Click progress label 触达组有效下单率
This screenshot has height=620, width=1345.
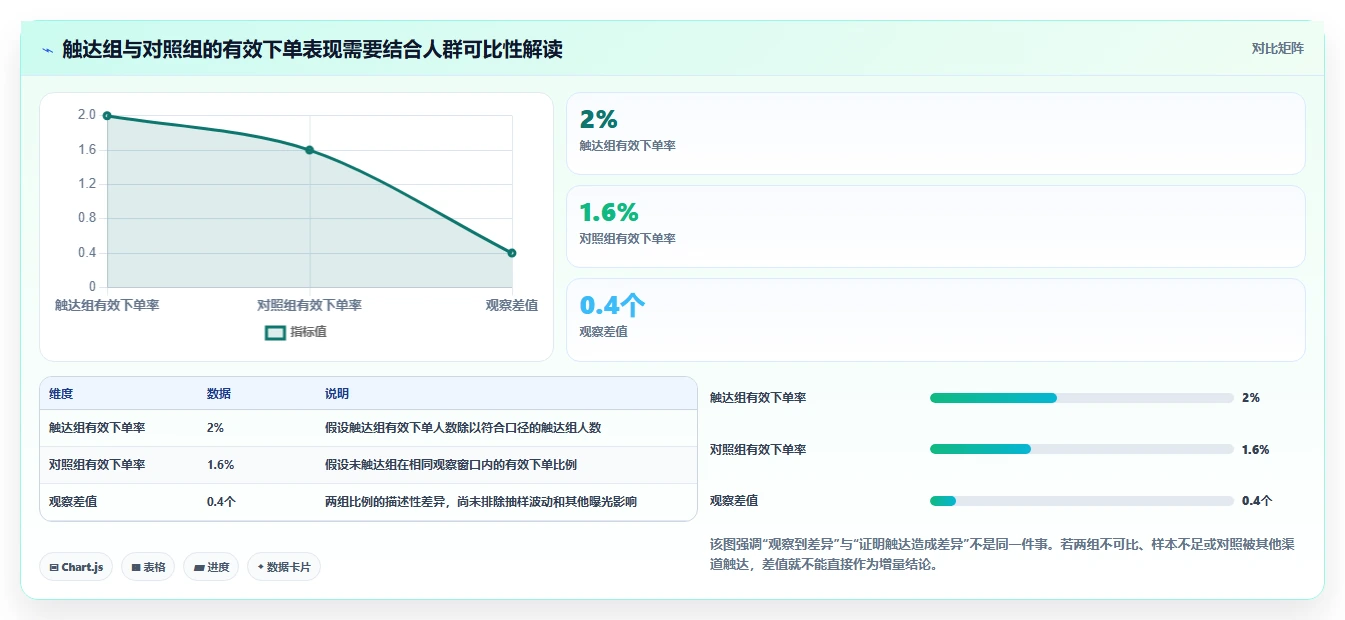point(758,398)
